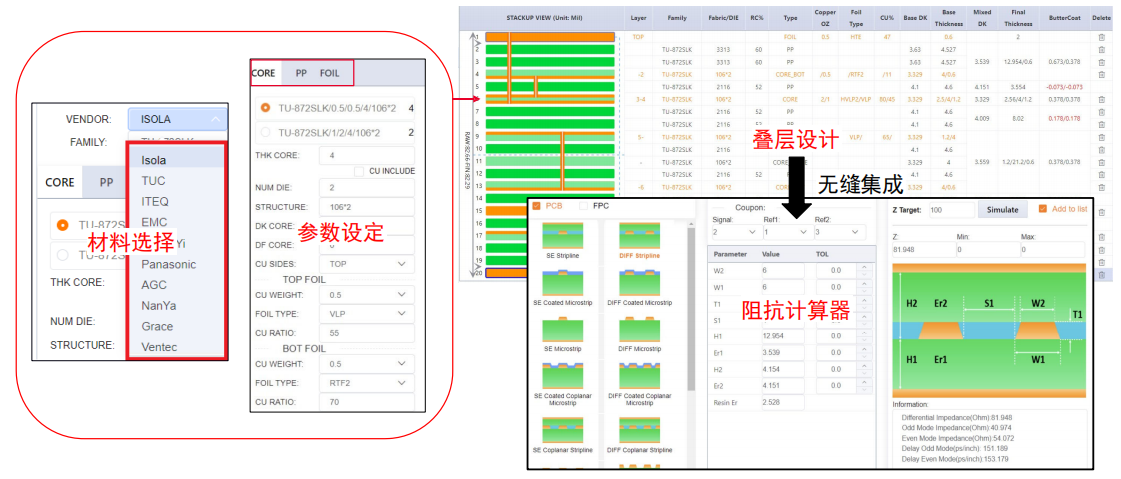Delete the -6 layer row

click(1102, 187)
